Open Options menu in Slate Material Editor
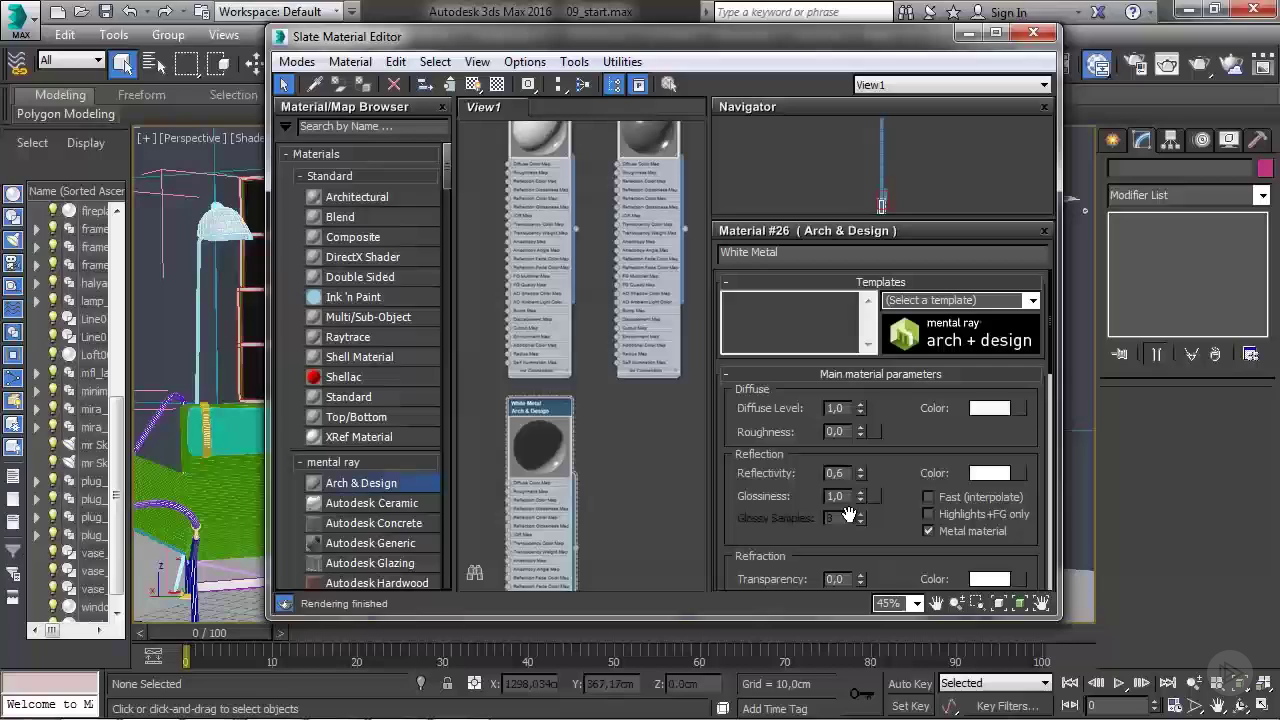Viewport: 1280px width, 720px height. coord(525,62)
